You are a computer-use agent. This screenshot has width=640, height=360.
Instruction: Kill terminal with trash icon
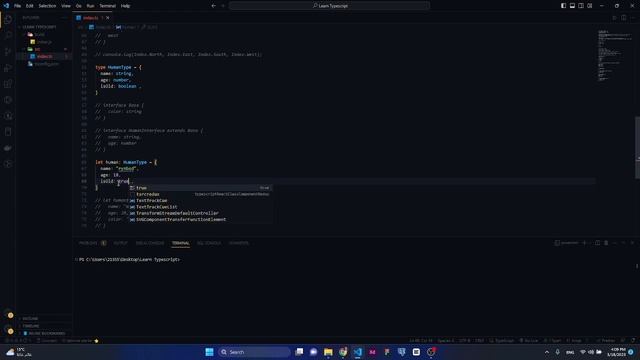[x=606, y=243]
